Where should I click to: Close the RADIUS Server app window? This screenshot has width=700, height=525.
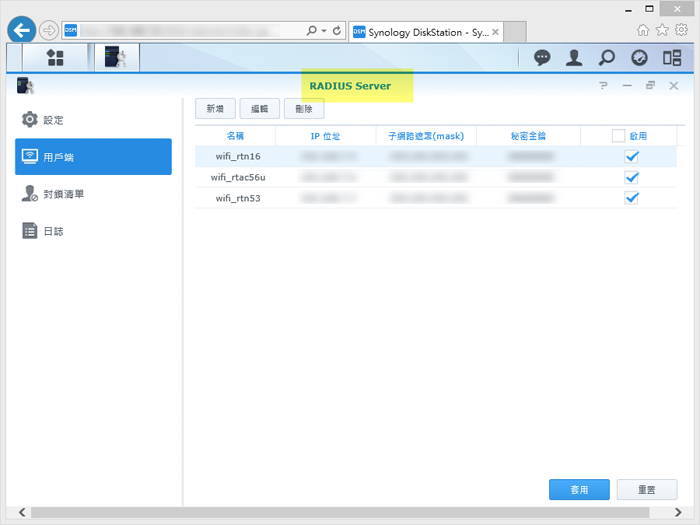[674, 86]
